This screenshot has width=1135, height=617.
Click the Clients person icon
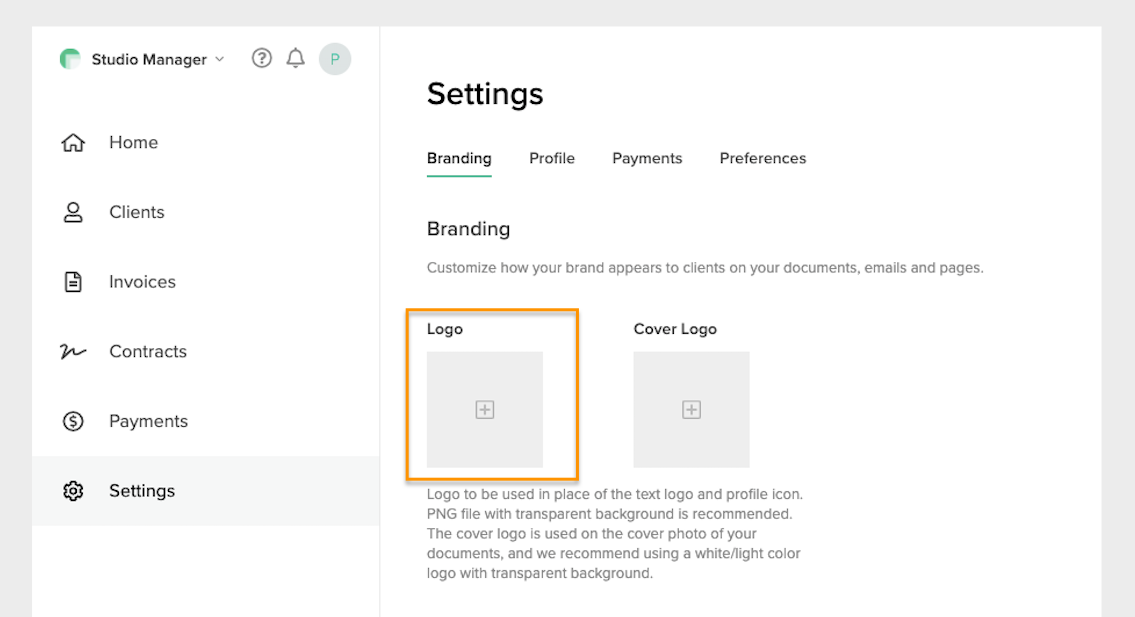tap(73, 212)
